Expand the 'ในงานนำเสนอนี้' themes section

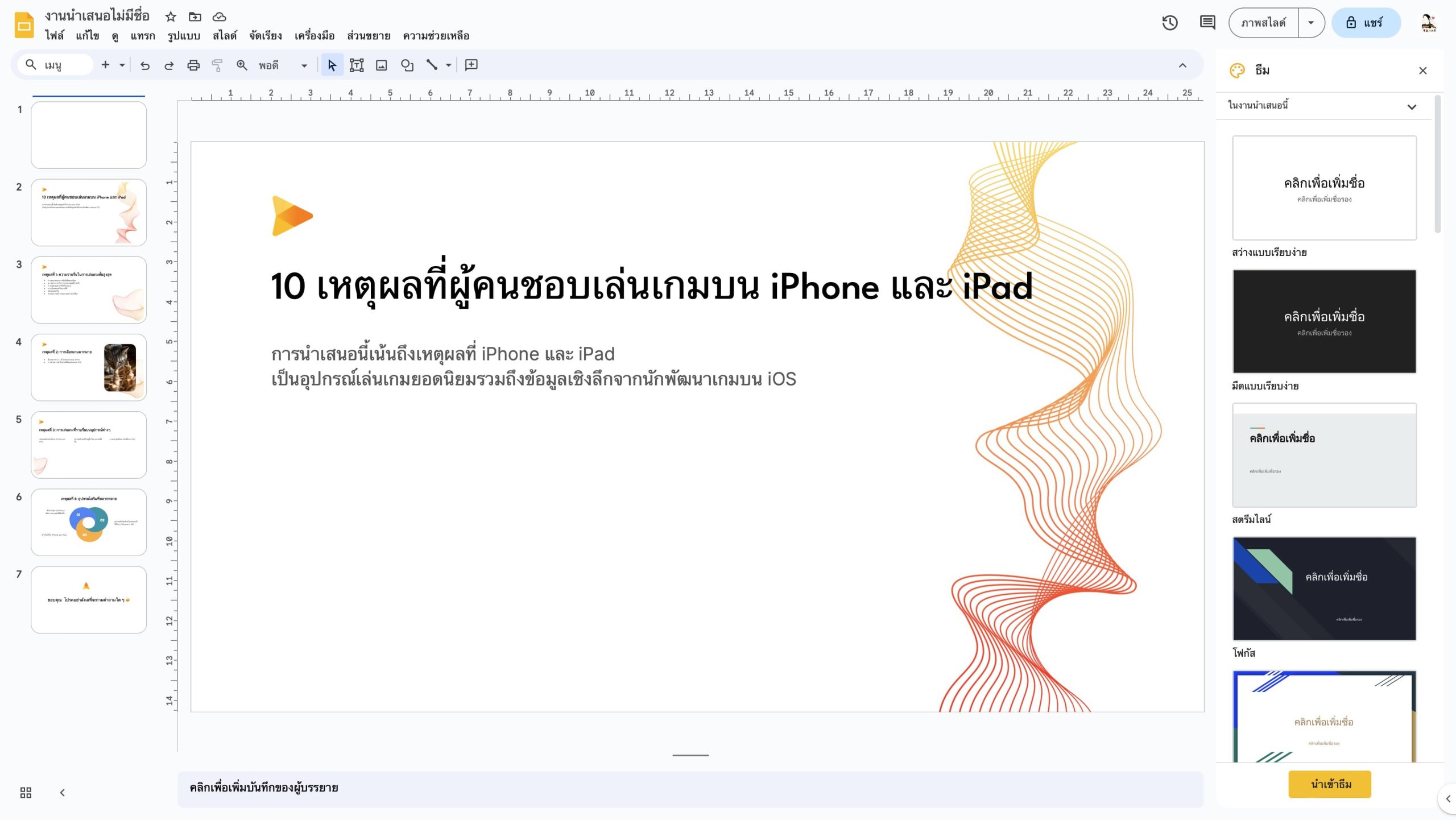click(1412, 106)
